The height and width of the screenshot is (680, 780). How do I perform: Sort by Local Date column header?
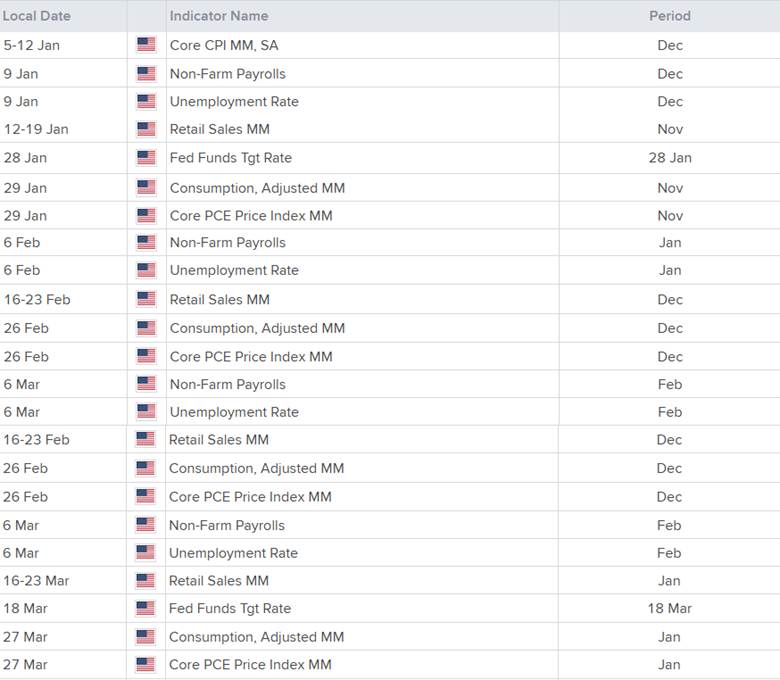click(x=36, y=16)
